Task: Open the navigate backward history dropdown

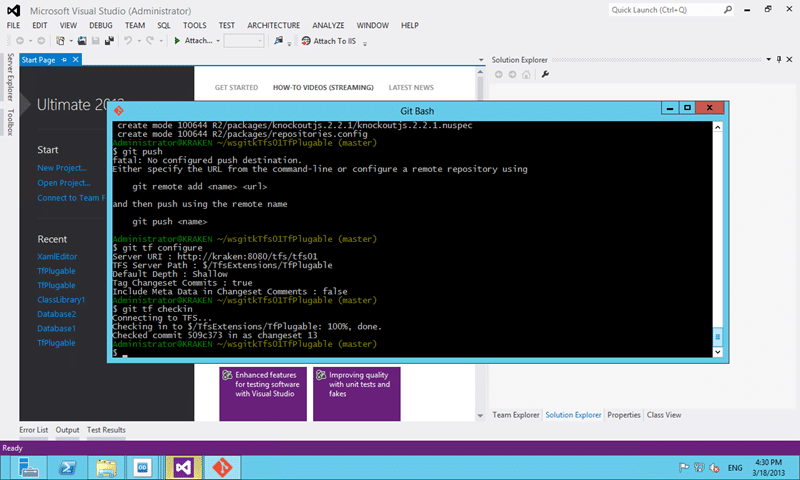Action: pyautogui.click(x=30, y=41)
